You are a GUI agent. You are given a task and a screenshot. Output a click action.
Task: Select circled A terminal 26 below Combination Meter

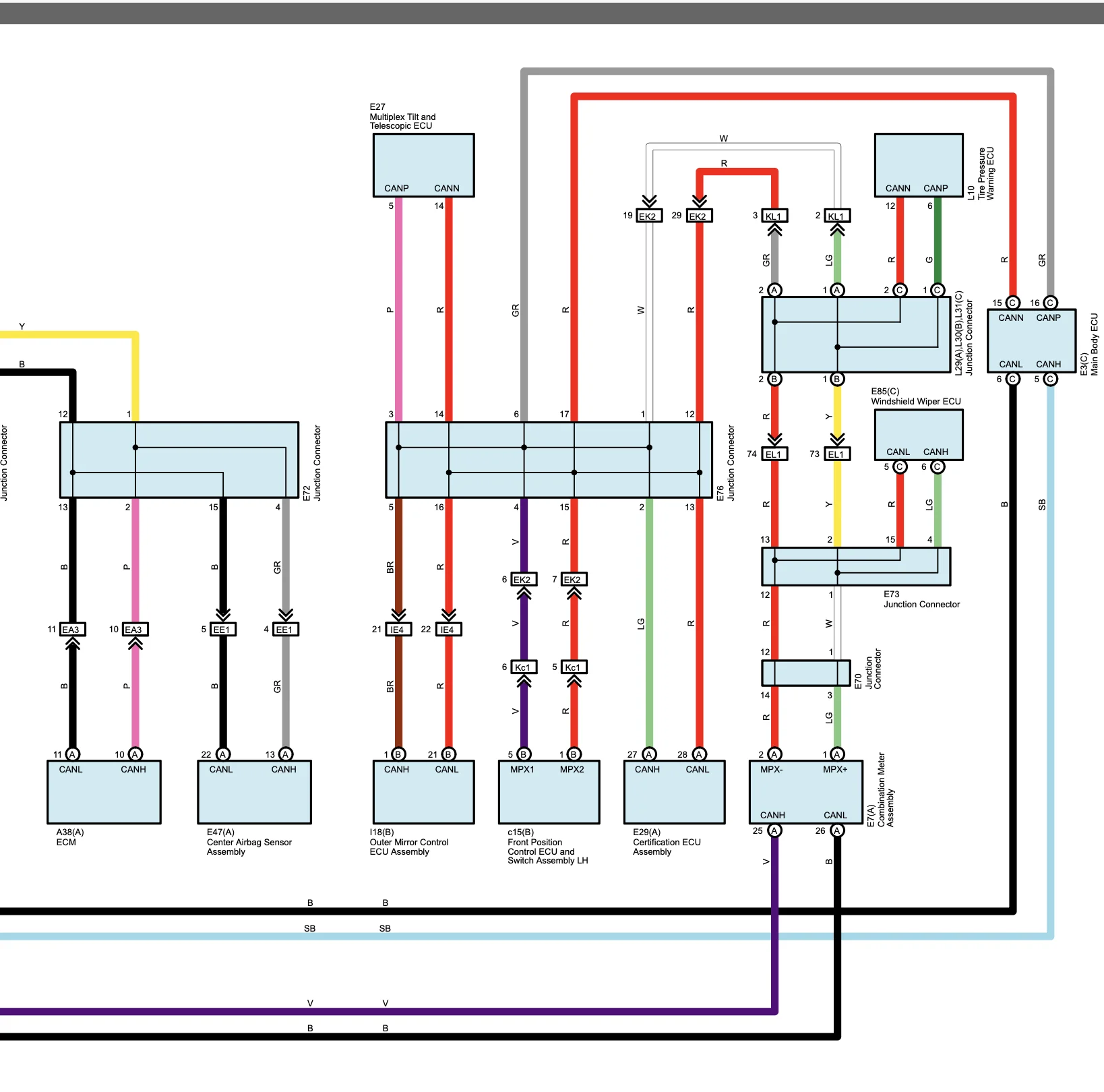(x=837, y=830)
